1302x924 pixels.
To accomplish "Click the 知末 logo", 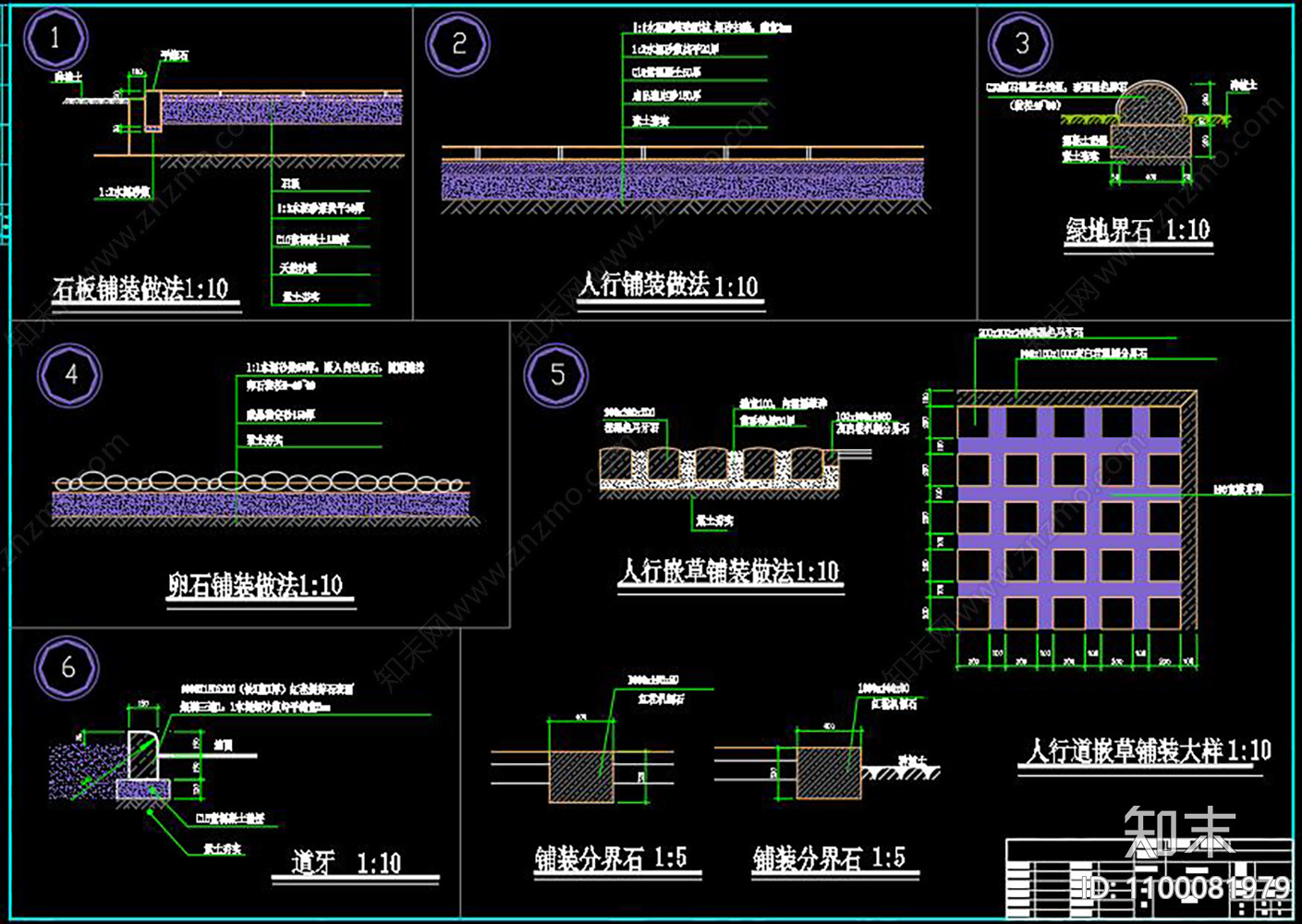I will [1179, 832].
